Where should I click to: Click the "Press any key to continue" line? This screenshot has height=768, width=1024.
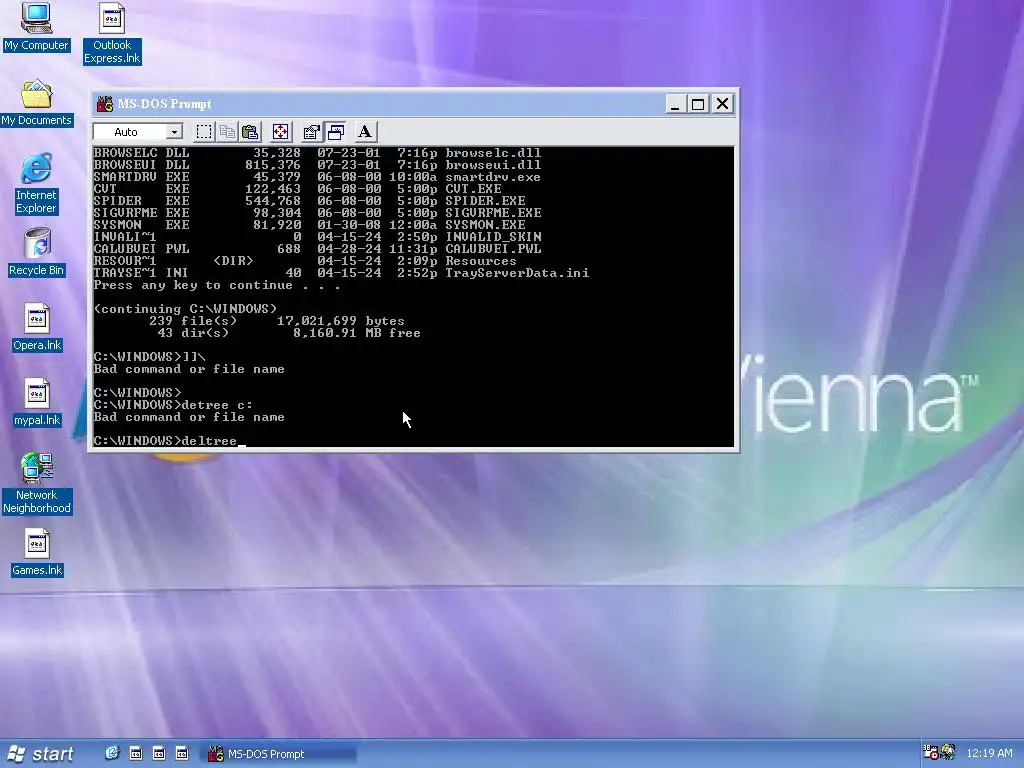pyautogui.click(x=217, y=285)
